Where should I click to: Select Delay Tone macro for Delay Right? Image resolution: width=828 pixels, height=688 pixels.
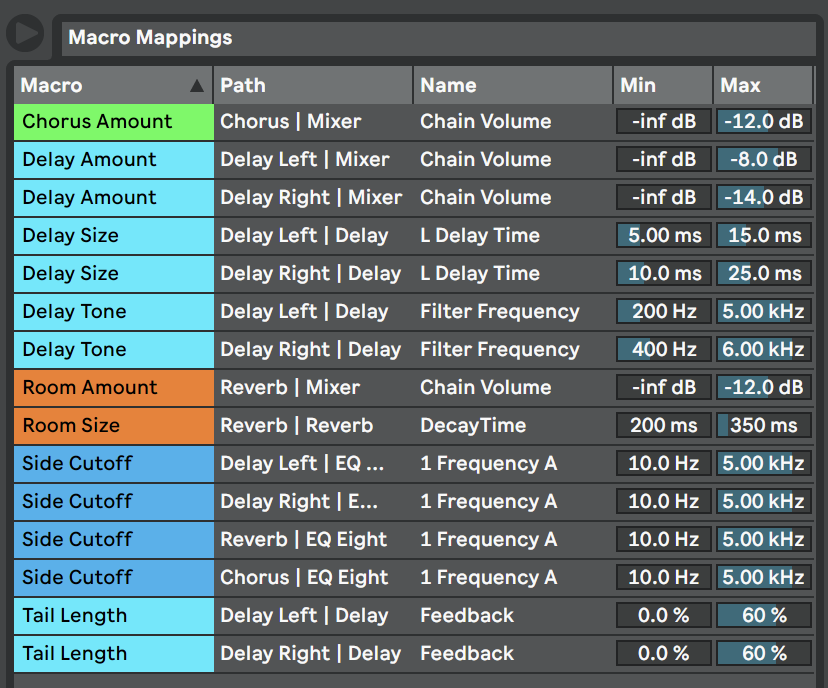[x=114, y=350]
